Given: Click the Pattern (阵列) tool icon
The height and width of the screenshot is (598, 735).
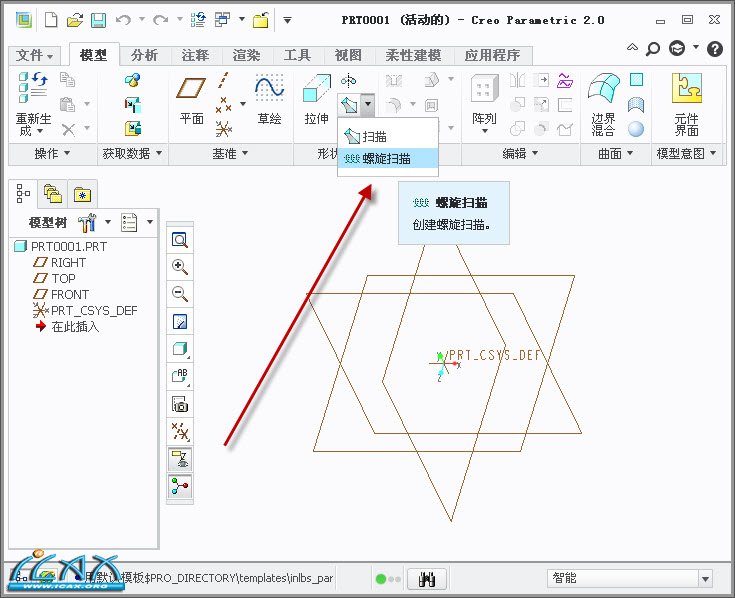Looking at the screenshot, I should [x=484, y=103].
